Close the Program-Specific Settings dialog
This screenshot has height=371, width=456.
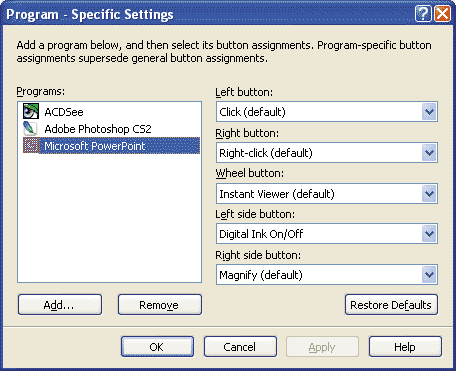[x=443, y=14]
